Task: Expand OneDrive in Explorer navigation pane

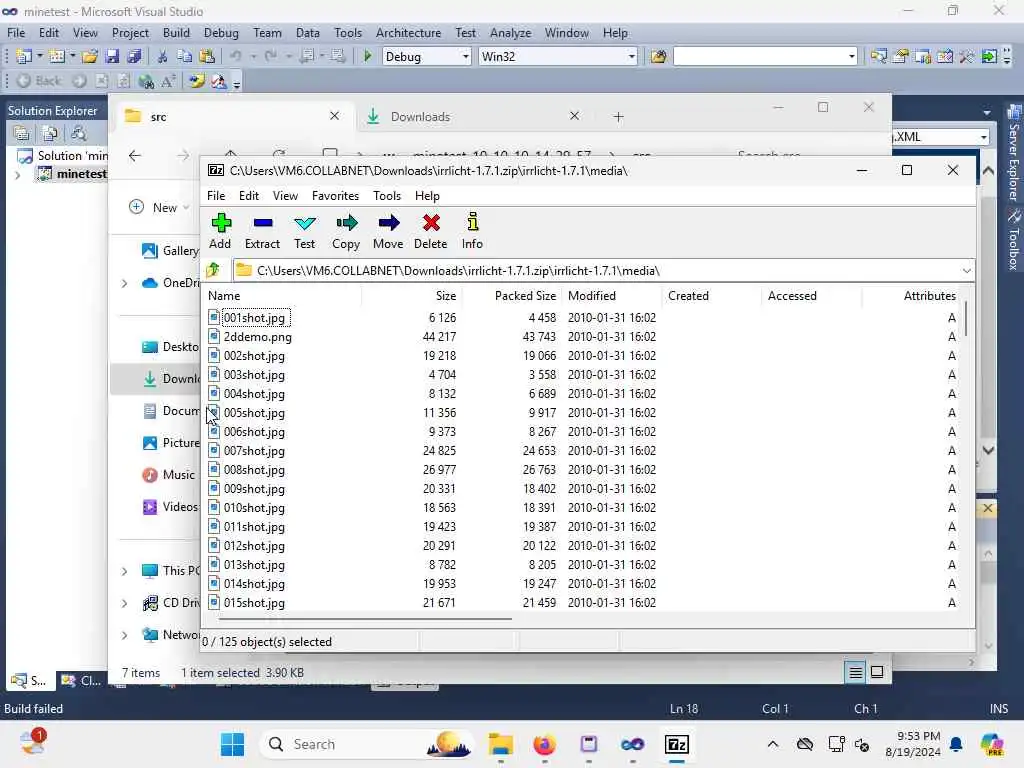Action: pyautogui.click(x=125, y=283)
